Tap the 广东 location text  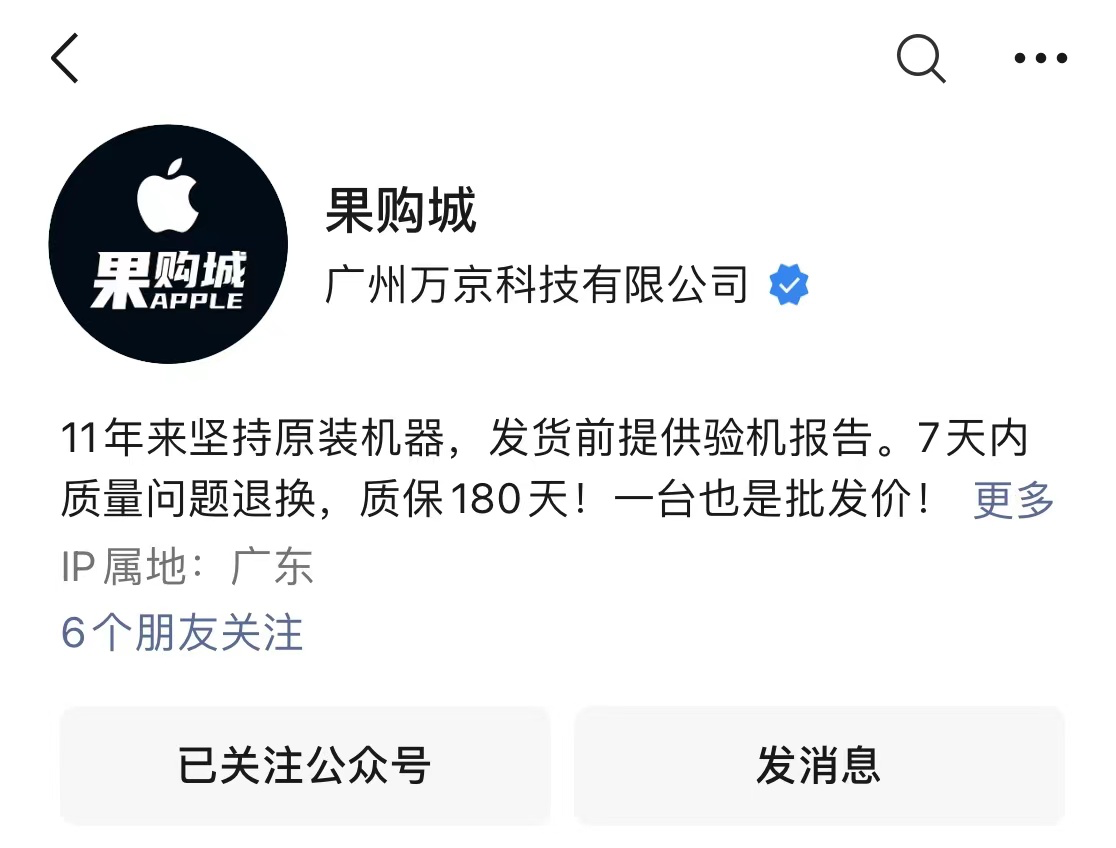[271, 567]
